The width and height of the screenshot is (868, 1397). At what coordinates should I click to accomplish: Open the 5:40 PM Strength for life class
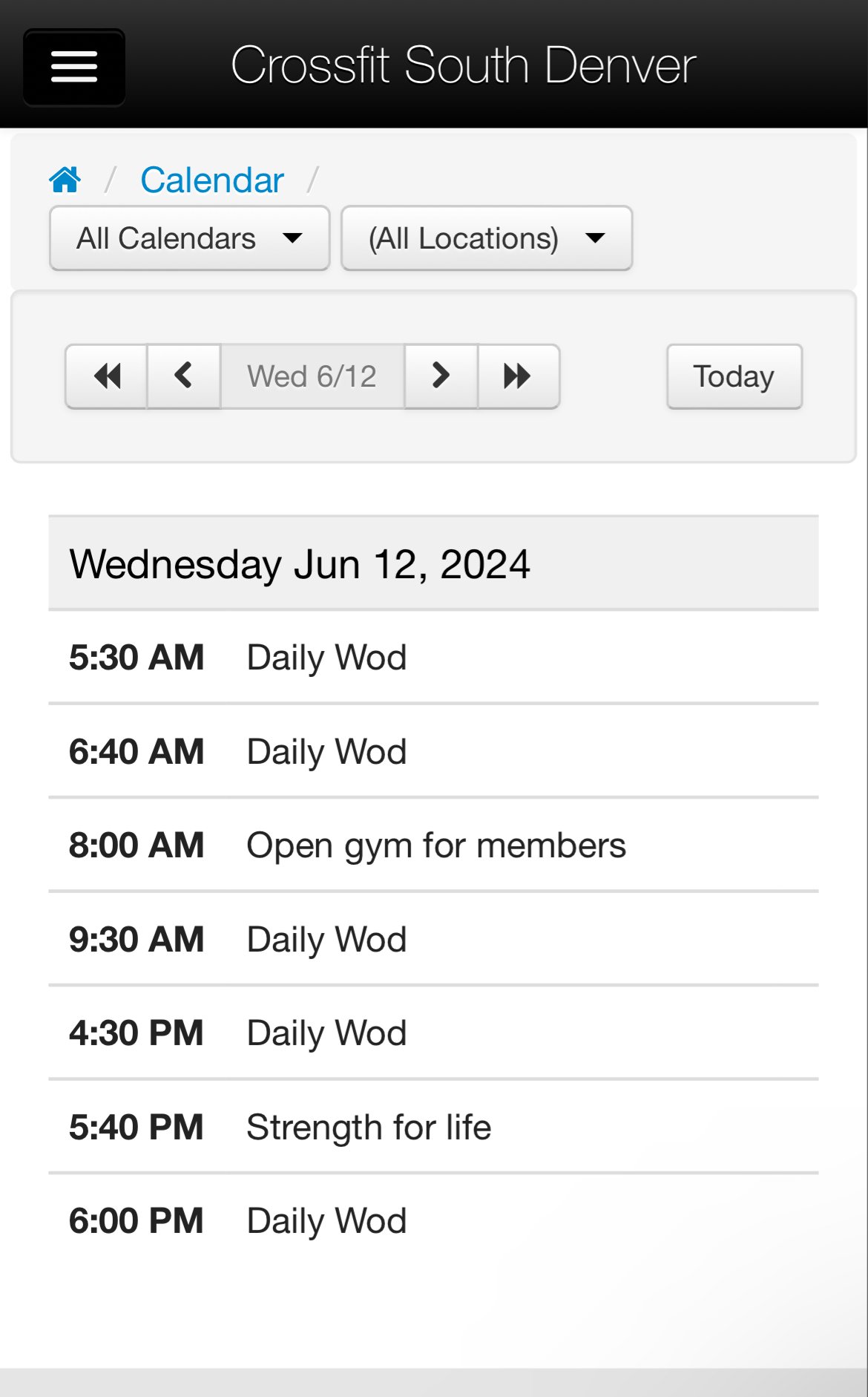[369, 1127]
